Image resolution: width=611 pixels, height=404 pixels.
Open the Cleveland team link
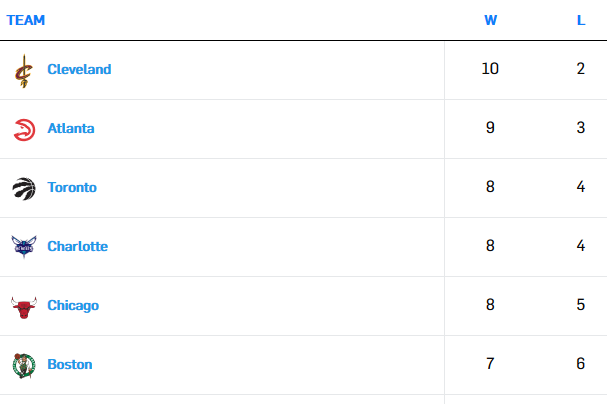click(x=79, y=69)
